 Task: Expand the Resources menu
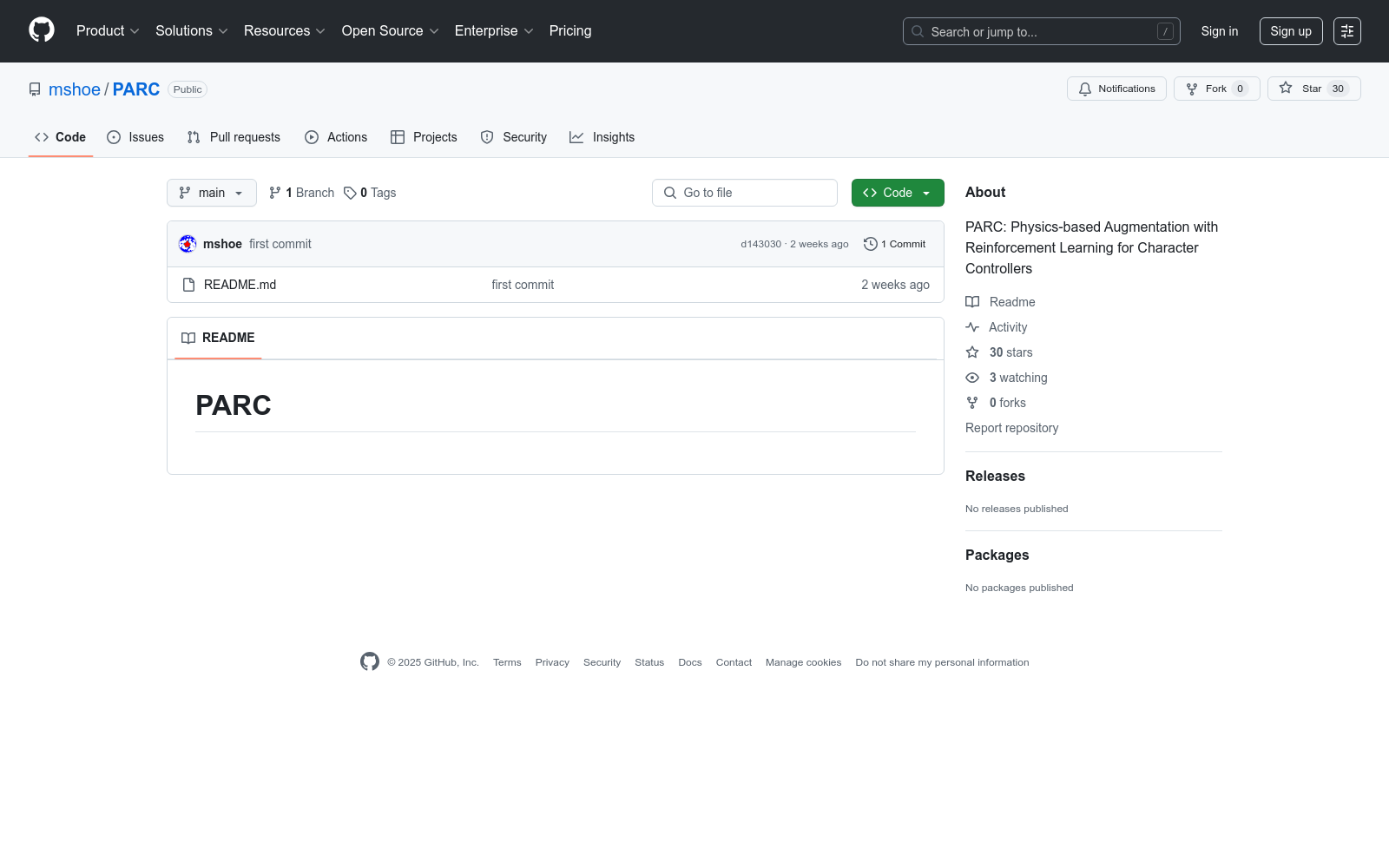[x=285, y=31]
